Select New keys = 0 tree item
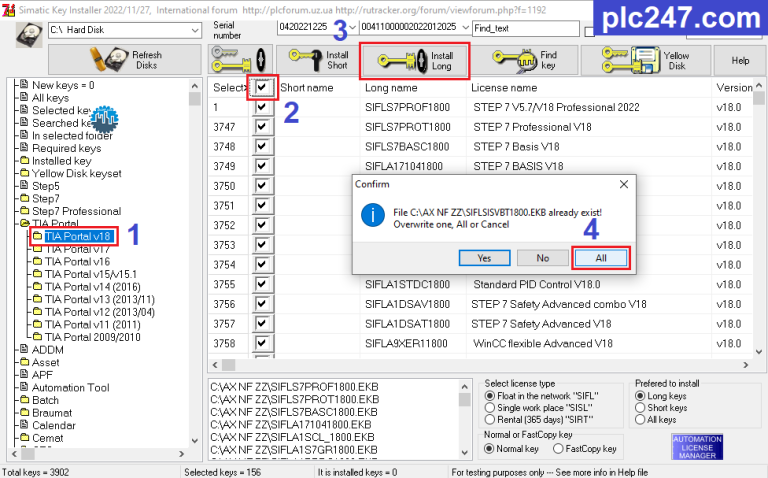The height and width of the screenshot is (478, 768). [63, 85]
